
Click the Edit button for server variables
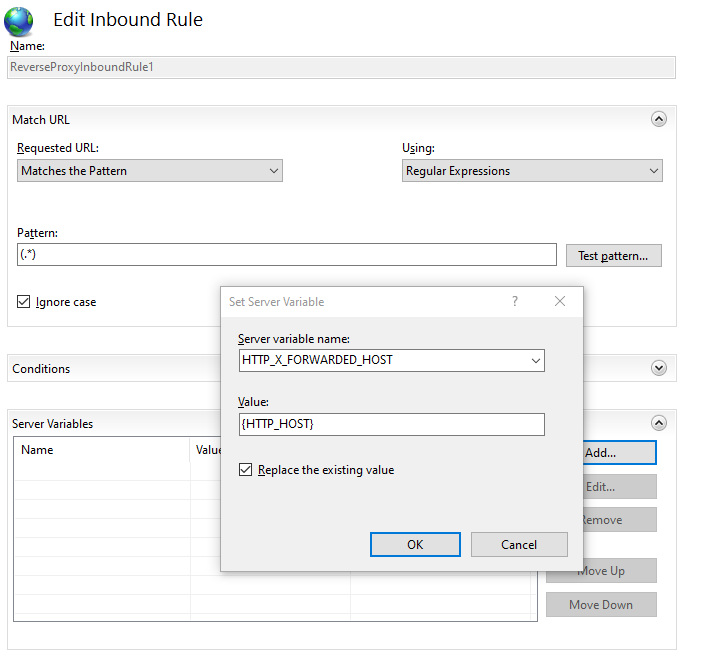(620, 486)
